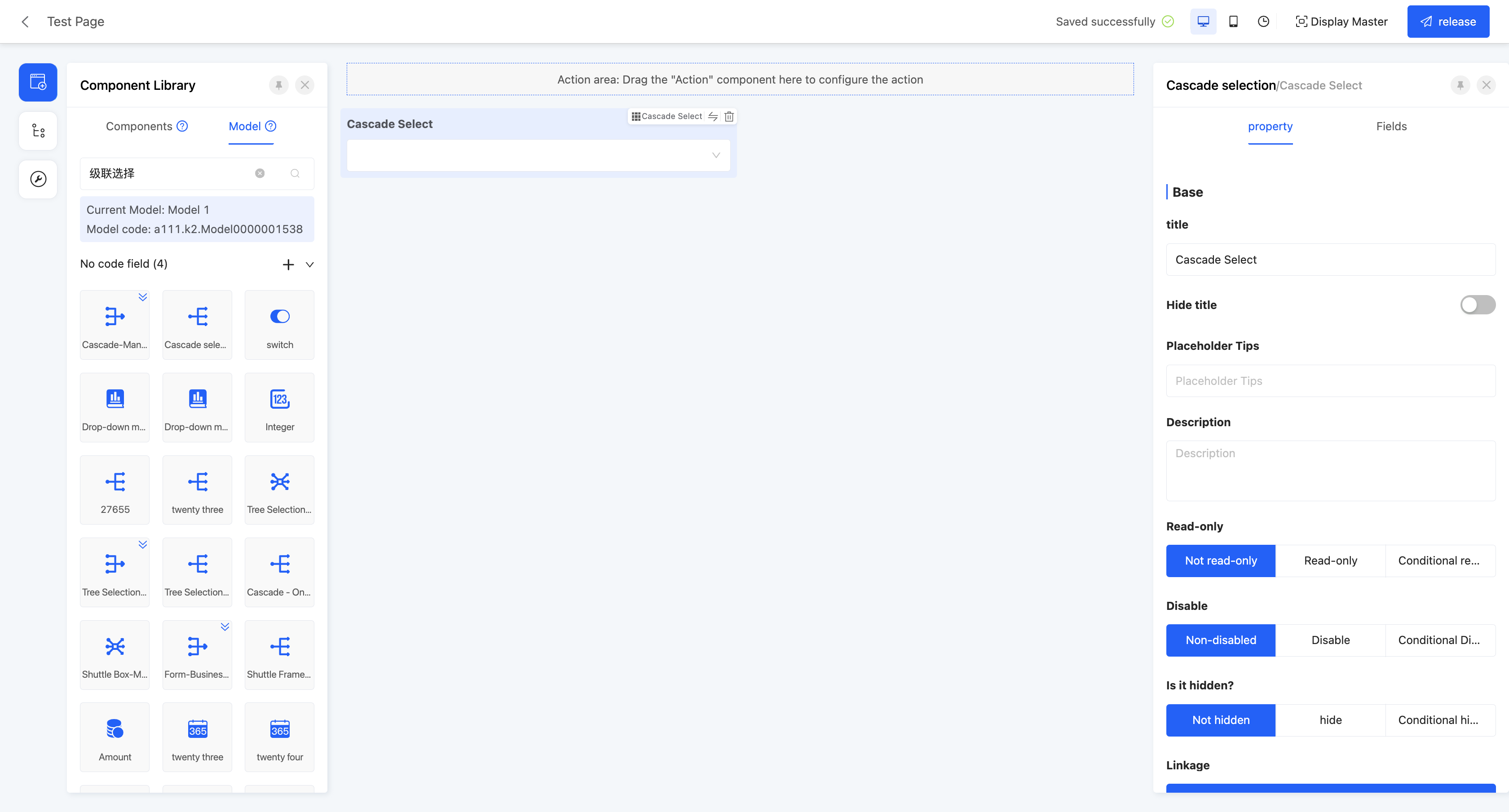Choose the hide option under Is it hidden
Screen dimensions: 1509x812
click(x=1330, y=720)
